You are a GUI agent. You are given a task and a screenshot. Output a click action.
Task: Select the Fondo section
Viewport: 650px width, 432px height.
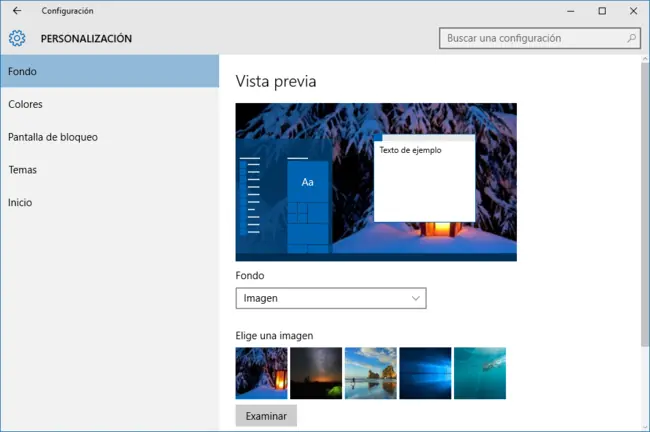(109, 71)
